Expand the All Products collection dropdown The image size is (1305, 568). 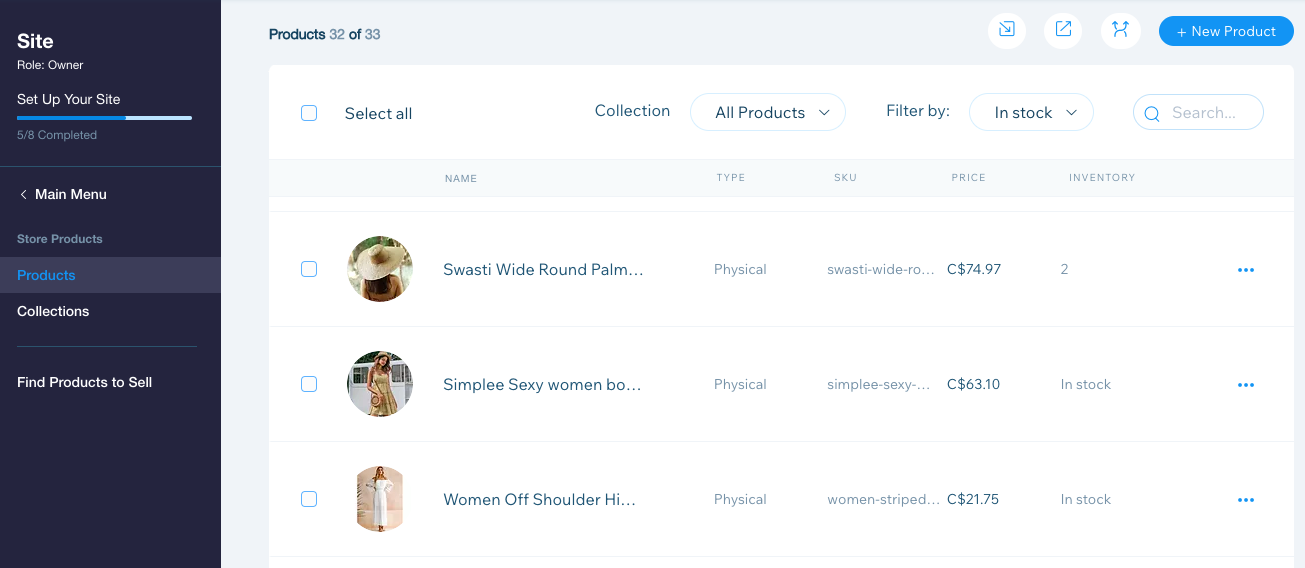point(768,113)
